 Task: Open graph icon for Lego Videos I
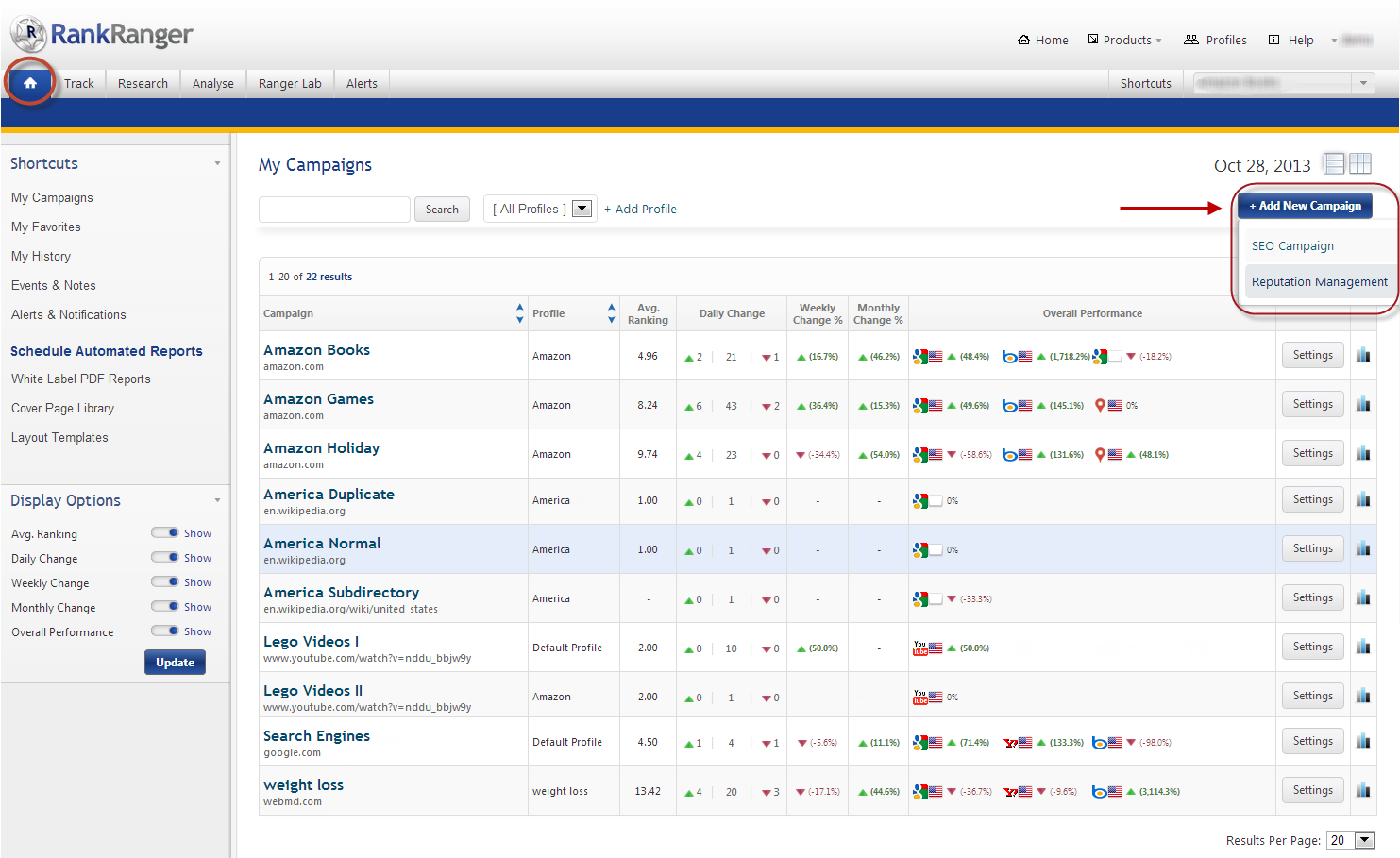1362,648
